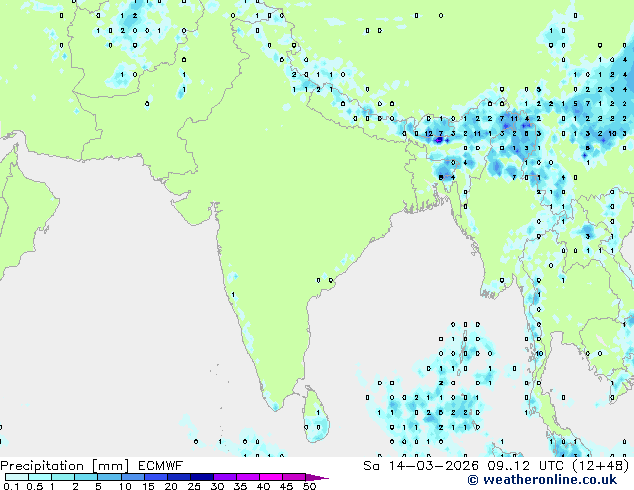Click the forecast date 'Sa 14-03-2026'
634x490 pixels.
click(x=421, y=466)
